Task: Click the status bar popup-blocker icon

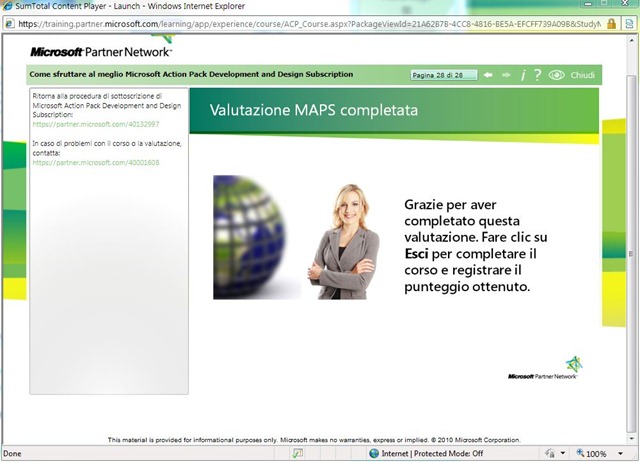Action: (298, 453)
